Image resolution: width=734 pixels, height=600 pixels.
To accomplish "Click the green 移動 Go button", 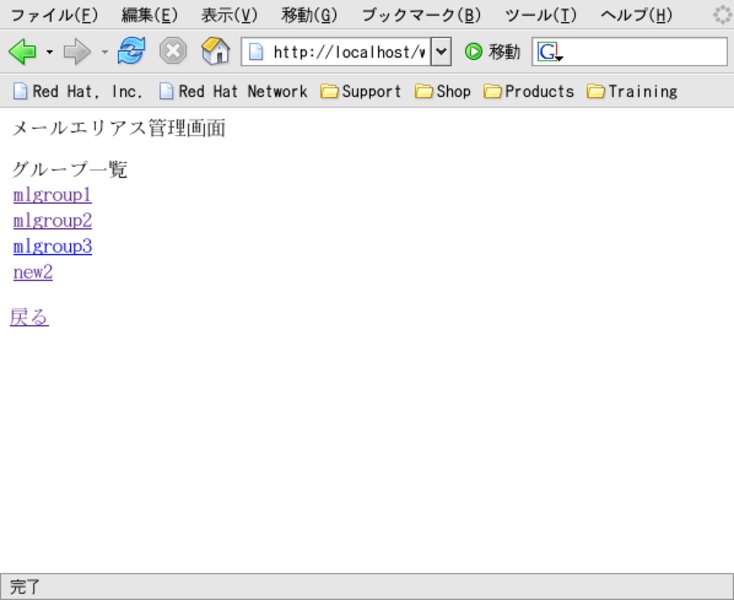I will tap(492, 51).
